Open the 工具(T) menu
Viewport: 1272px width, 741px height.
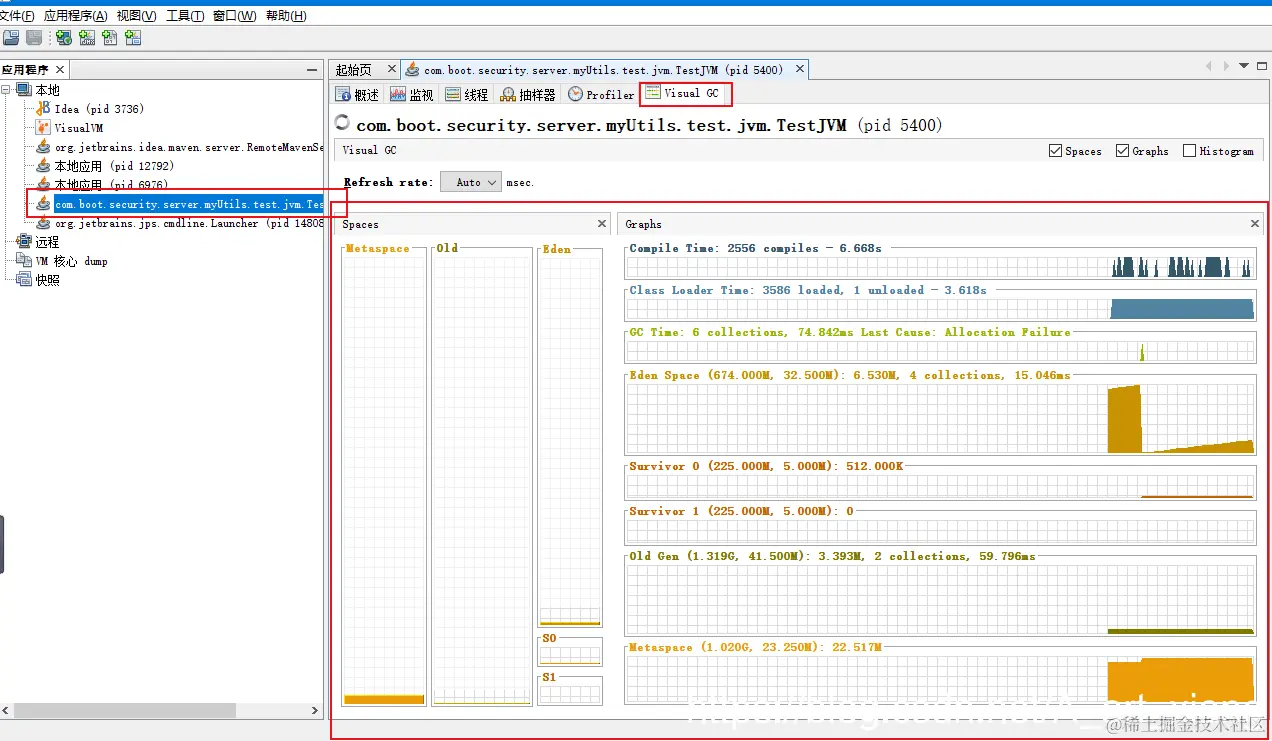(185, 16)
